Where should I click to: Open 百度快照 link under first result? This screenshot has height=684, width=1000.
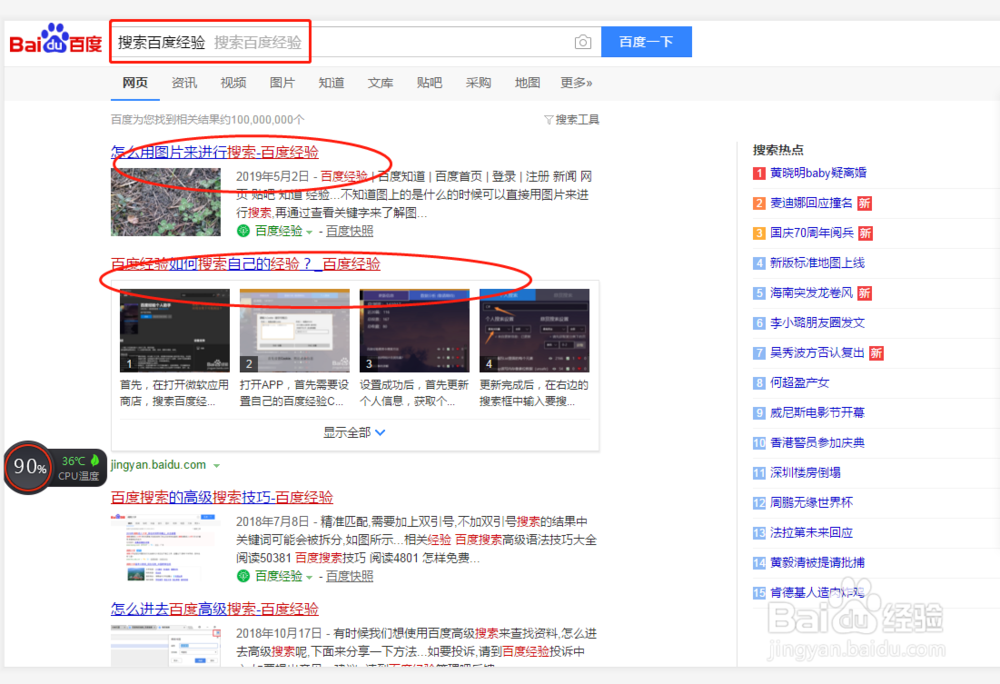pos(349,231)
